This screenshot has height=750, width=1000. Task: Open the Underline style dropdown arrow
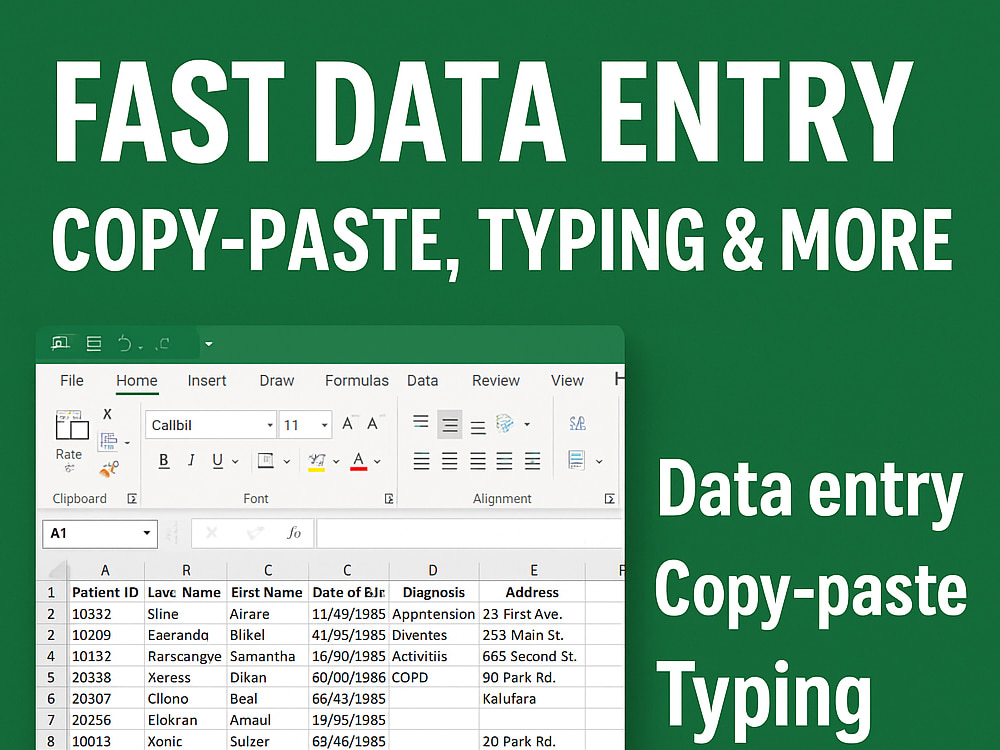coord(235,461)
